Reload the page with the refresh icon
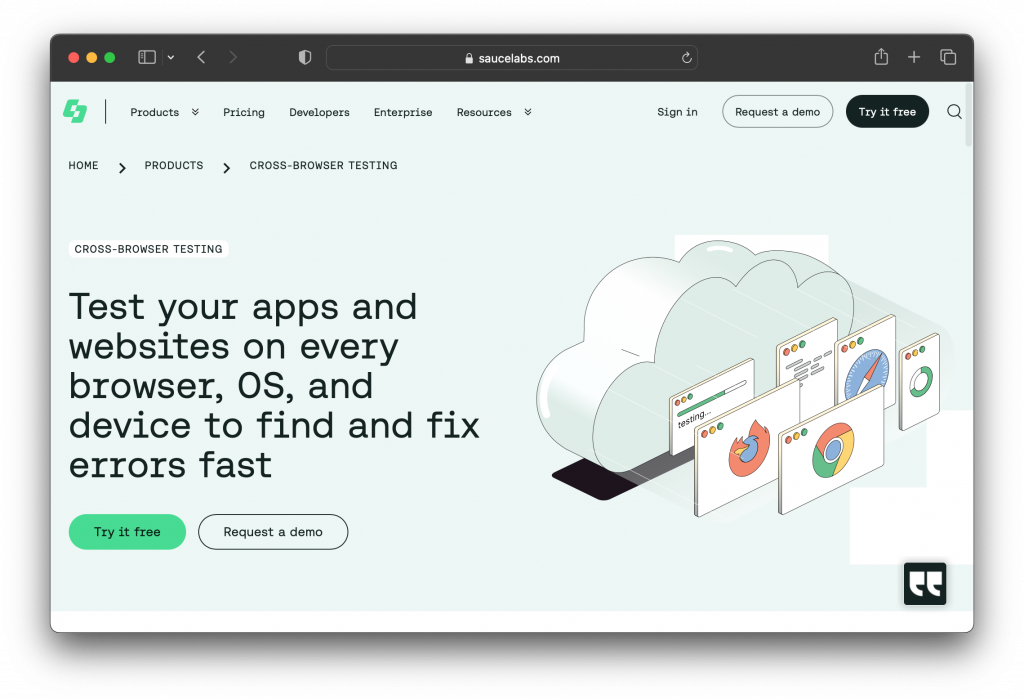The height and width of the screenshot is (699, 1024). [686, 58]
